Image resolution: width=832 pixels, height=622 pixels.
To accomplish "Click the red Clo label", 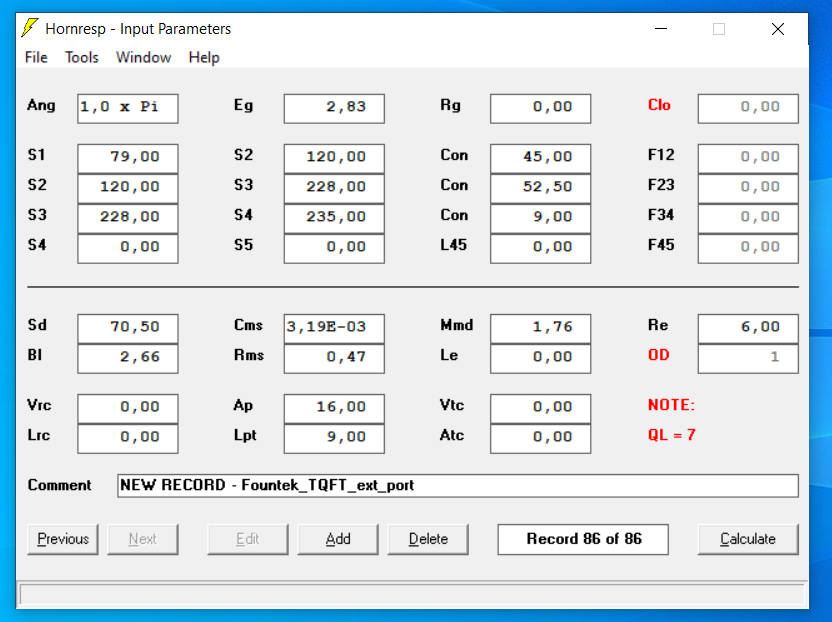I will pos(659,105).
